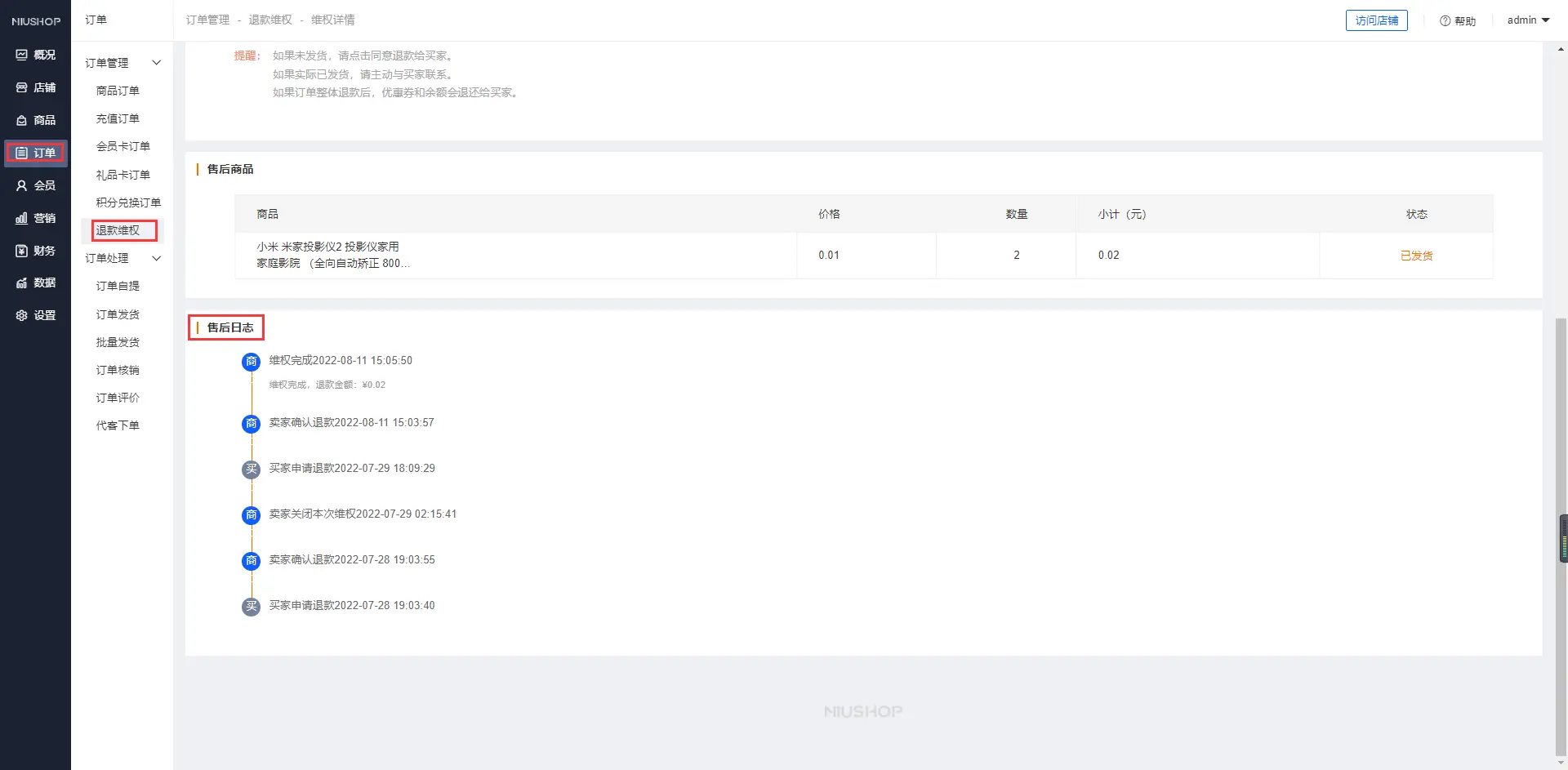This screenshot has width=1568, height=770.
Task: Open the 概况 overview icon in sidebar
Action: pyautogui.click(x=22, y=55)
